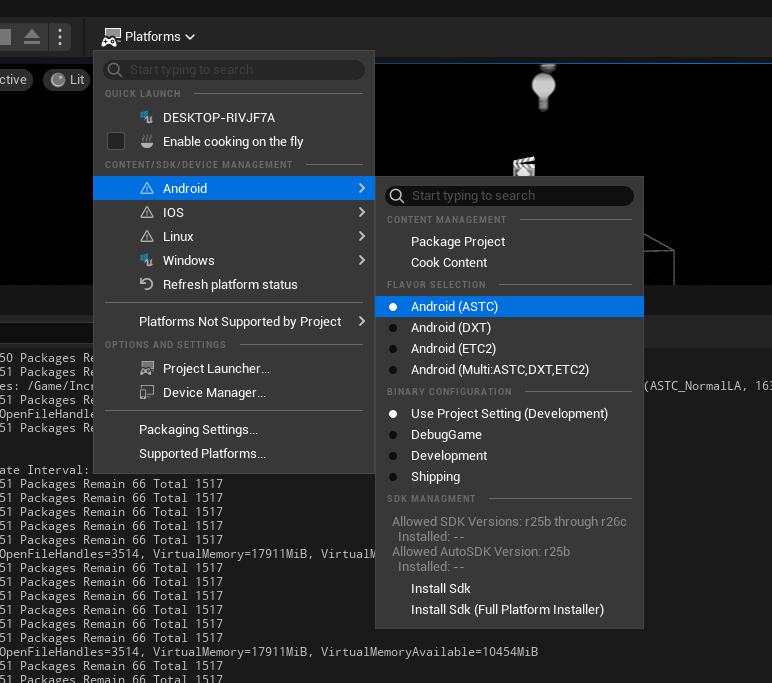Expand Linux submenu arrow
Viewport: 772px width, 683px height.
tap(362, 236)
